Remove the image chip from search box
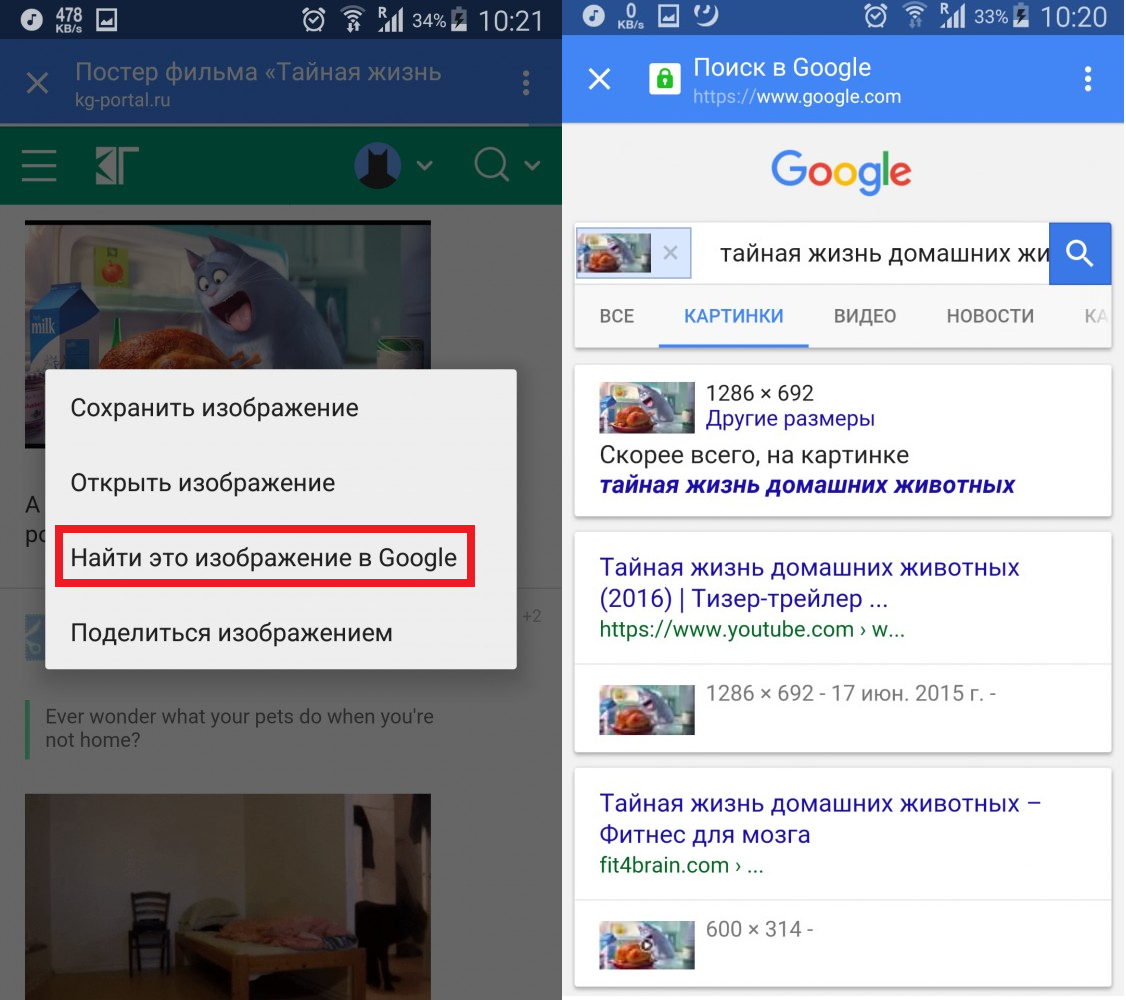The height and width of the screenshot is (1000, 1126). click(x=670, y=253)
